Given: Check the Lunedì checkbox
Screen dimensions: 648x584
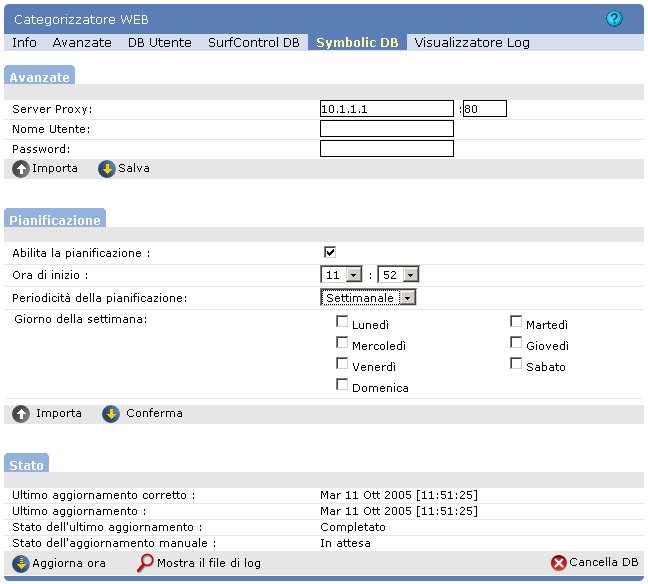Looking at the screenshot, I should click(343, 322).
